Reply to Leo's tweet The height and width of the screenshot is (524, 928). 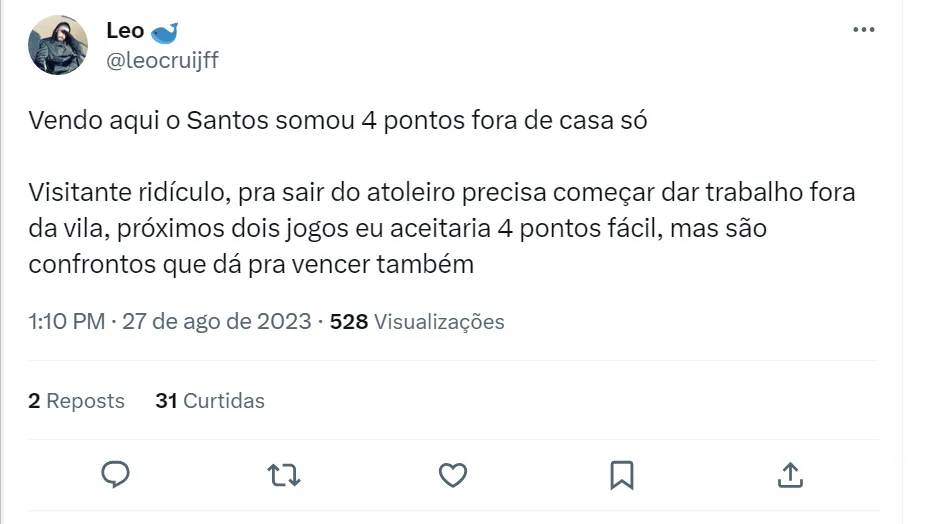[x=116, y=474]
